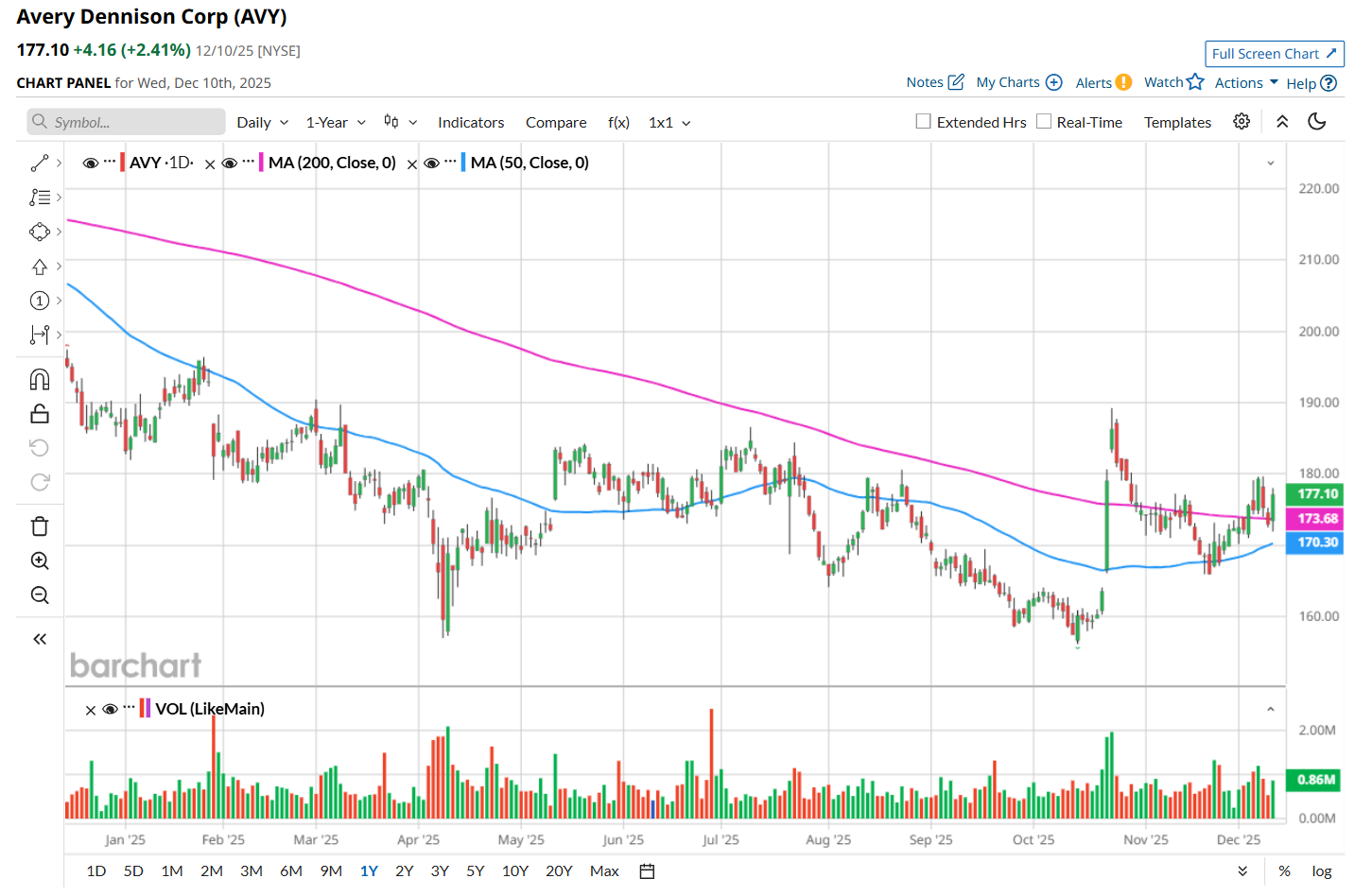1372x896 pixels.
Task: Select the trend line drawing tool
Action: [x=40, y=164]
